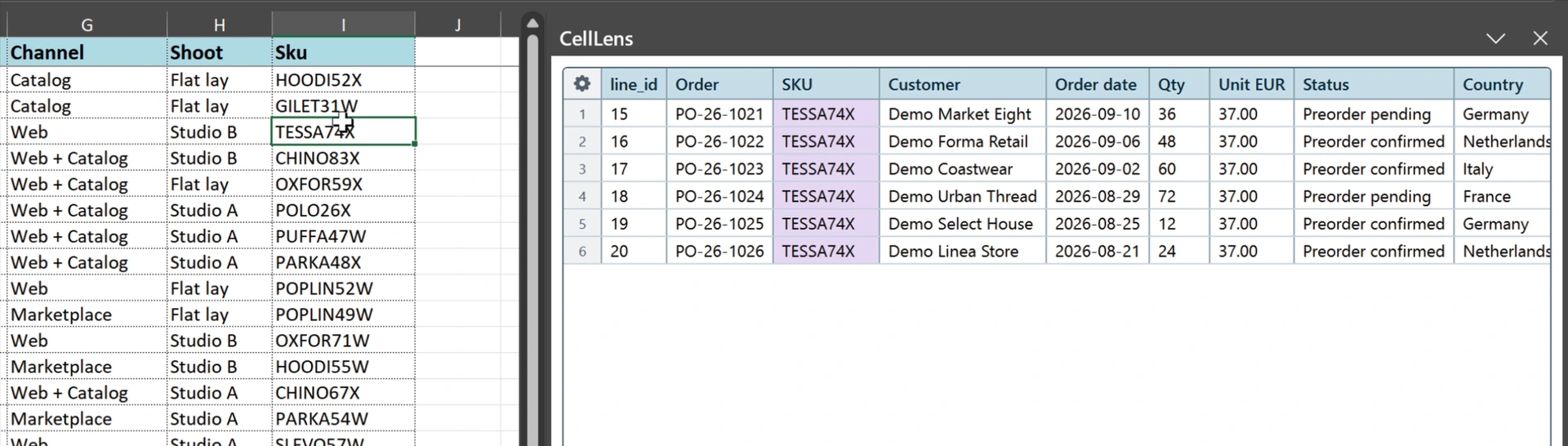The width and height of the screenshot is (1568, 446).
Task: Select cell PARKA54W
Action: click(344, 419)
